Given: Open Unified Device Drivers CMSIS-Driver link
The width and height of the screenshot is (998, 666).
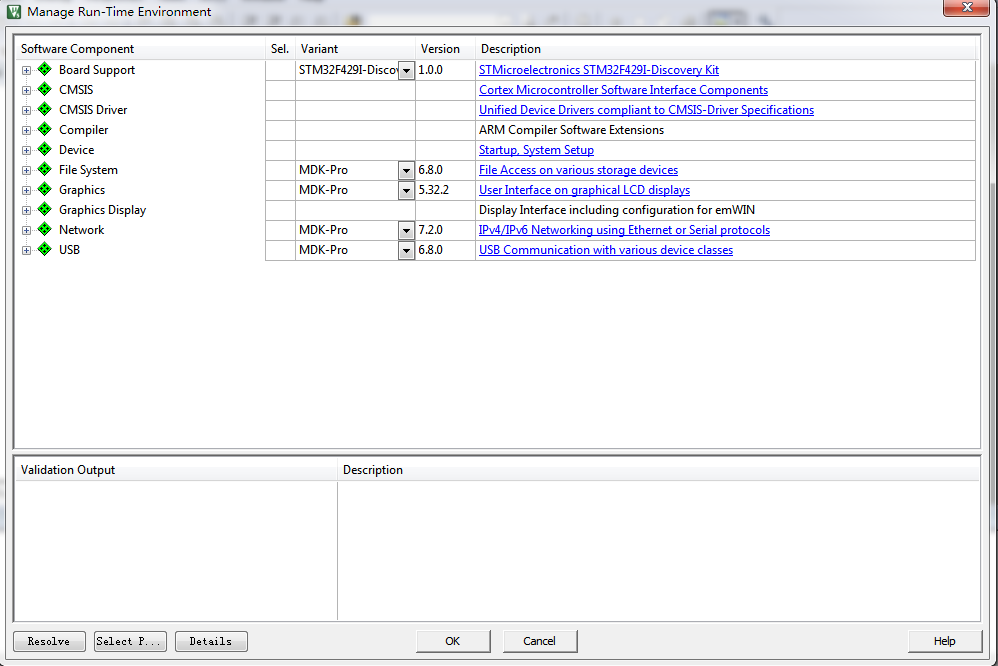Looking at the screenshot, I should point(646,110).
